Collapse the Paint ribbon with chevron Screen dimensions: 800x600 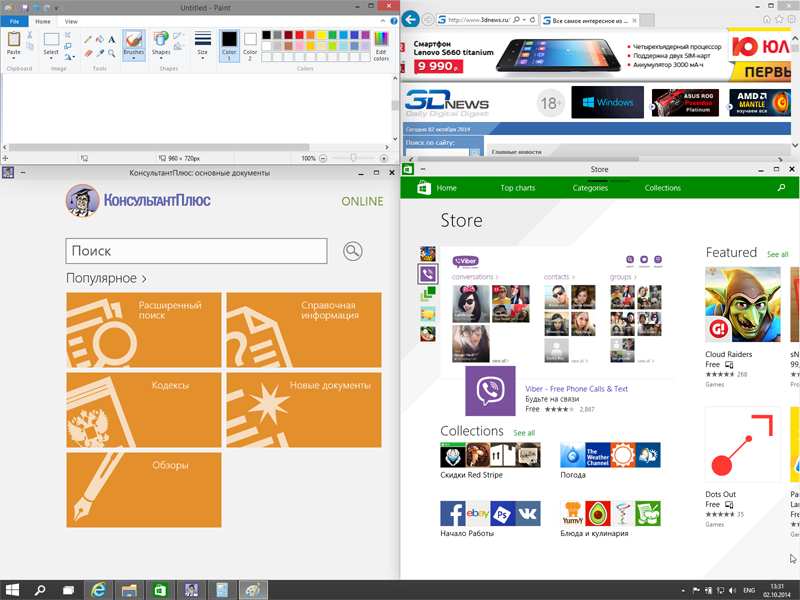point(383,21)
